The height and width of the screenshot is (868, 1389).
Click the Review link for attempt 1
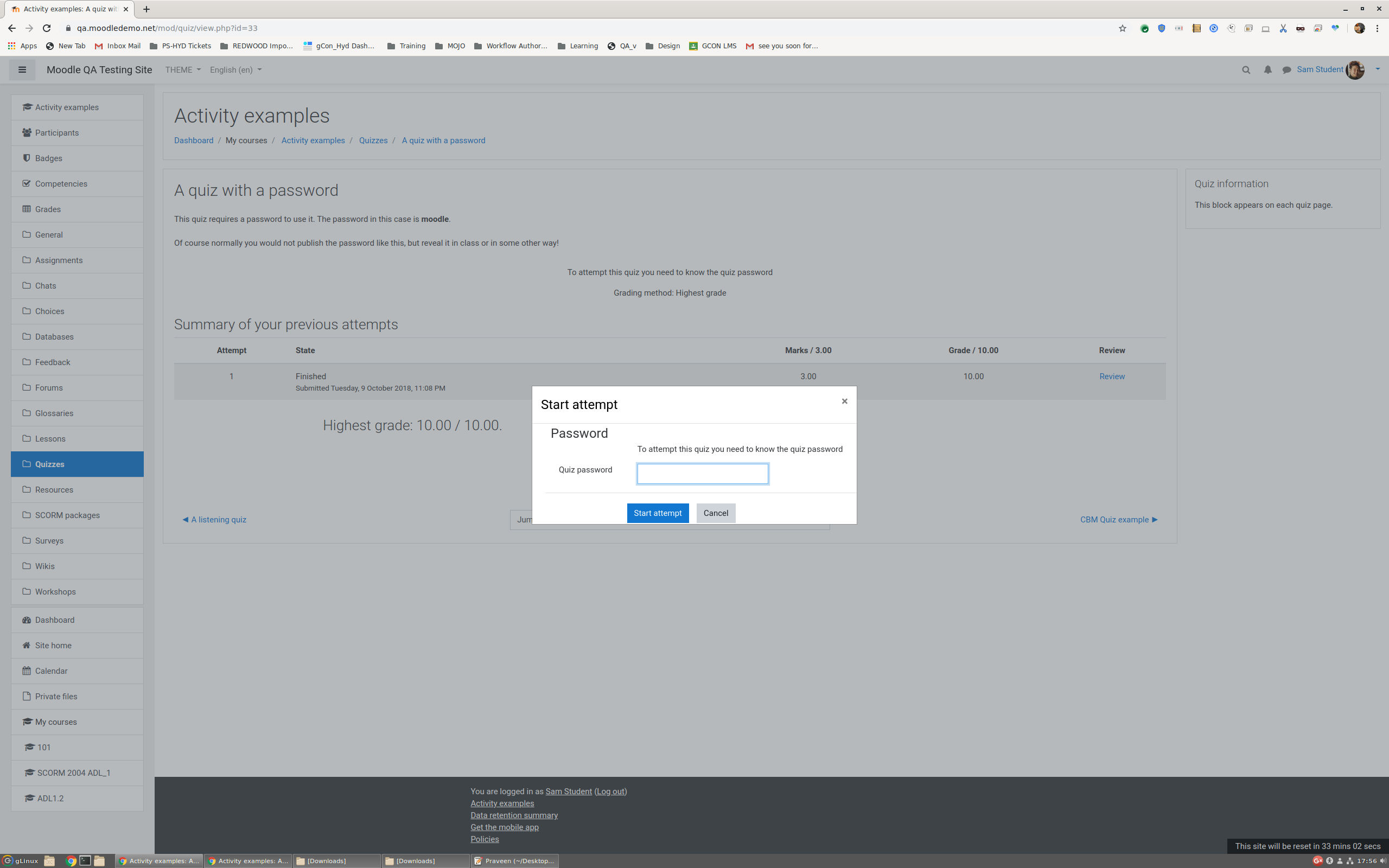coord(1112,376)
